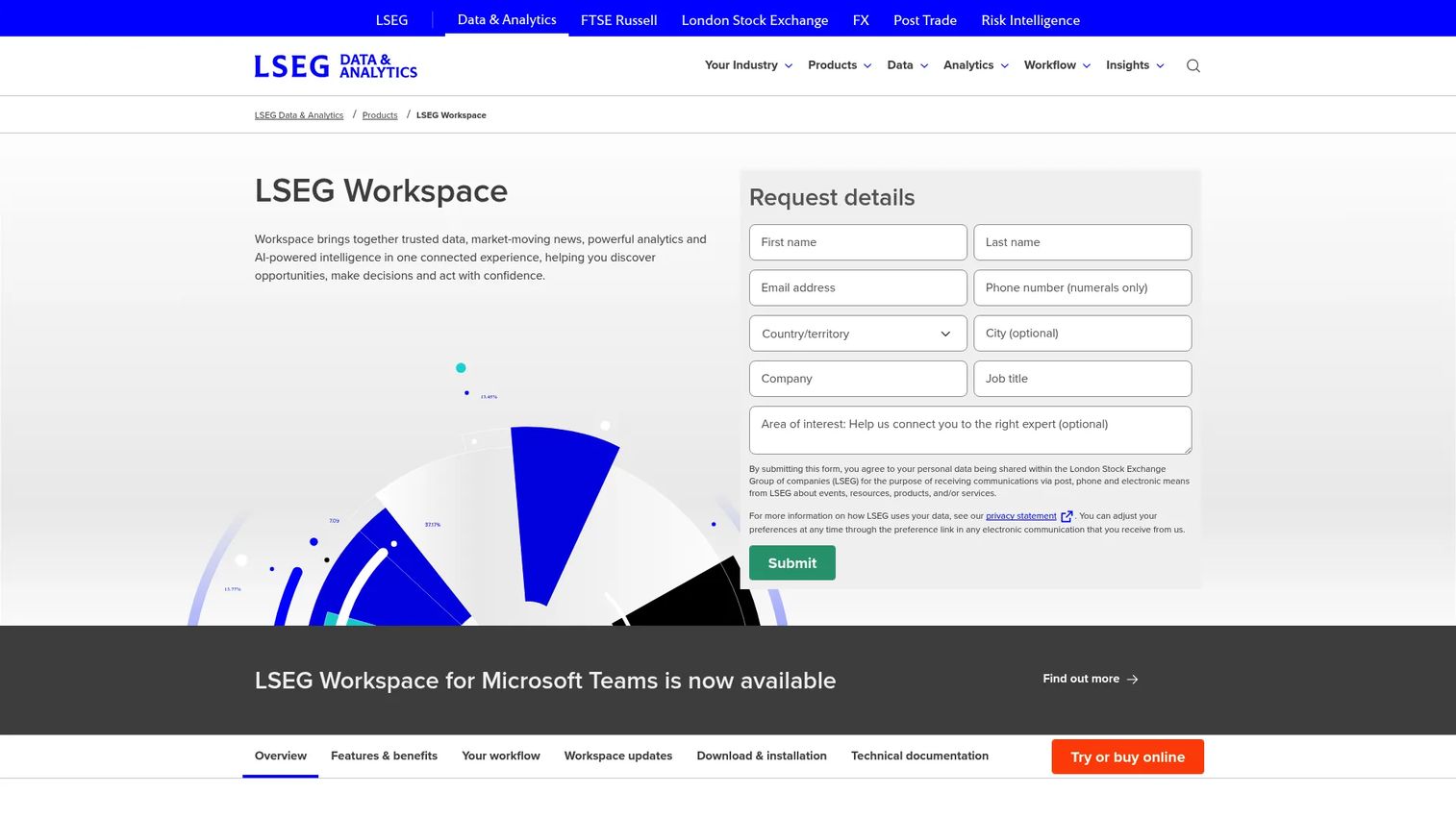The width and height of the screenshot is (1456, 818).
Task: Focus the First name field
Action: [x=858, y=242]
